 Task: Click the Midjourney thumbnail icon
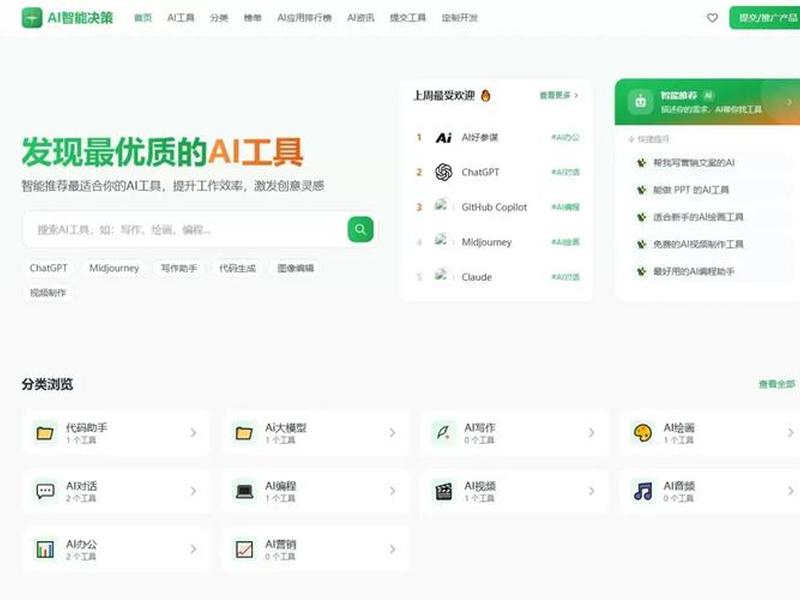point(441,240)
